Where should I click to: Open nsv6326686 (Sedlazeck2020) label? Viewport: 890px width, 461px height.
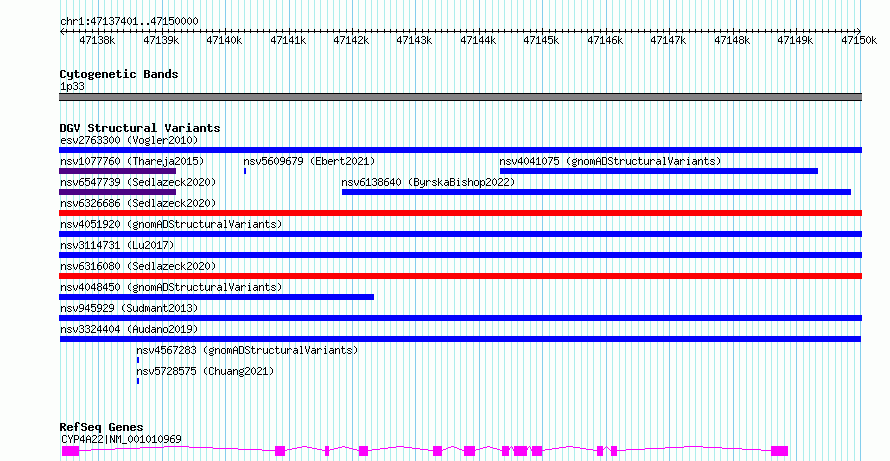[138, 203]
